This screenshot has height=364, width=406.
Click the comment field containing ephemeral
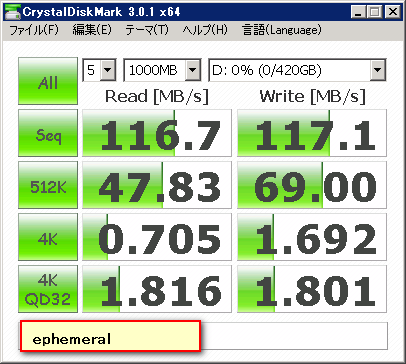tap(203, 336)
